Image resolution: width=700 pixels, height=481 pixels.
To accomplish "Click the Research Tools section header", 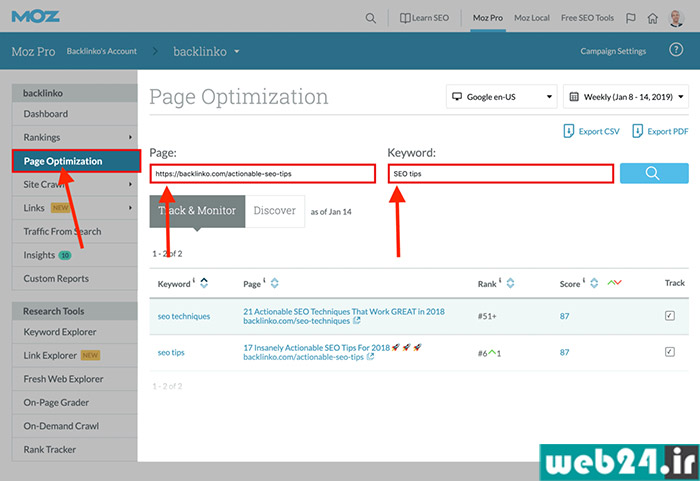I will 75,311.
